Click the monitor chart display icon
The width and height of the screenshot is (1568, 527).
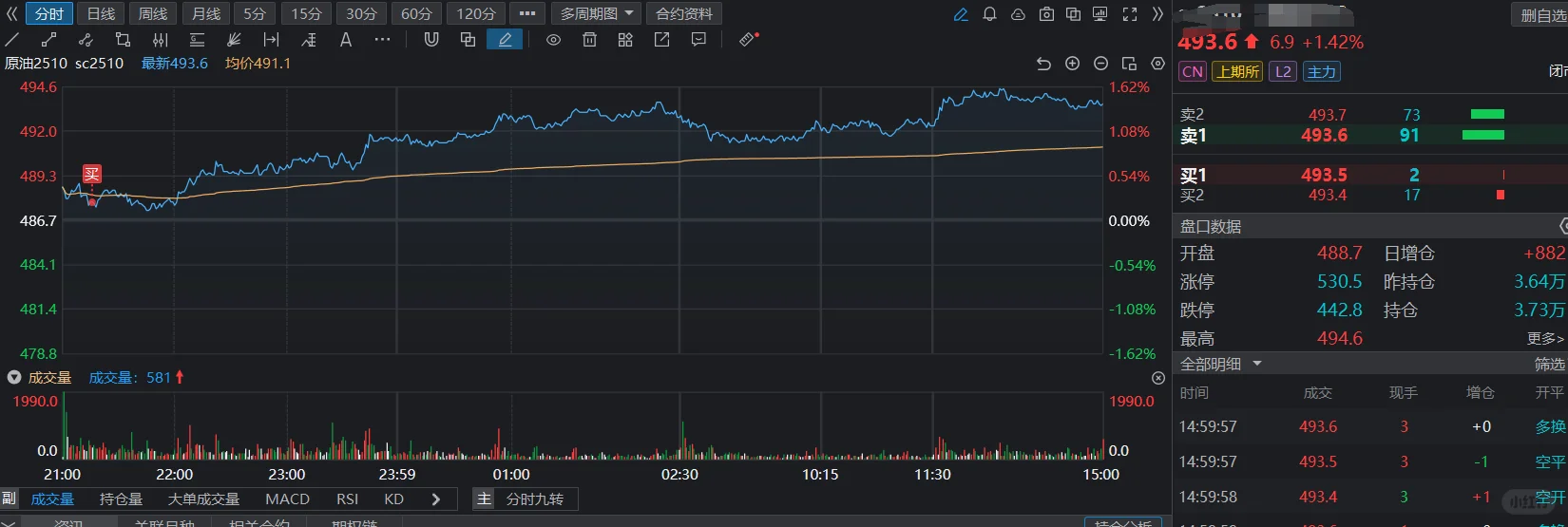1100,14
